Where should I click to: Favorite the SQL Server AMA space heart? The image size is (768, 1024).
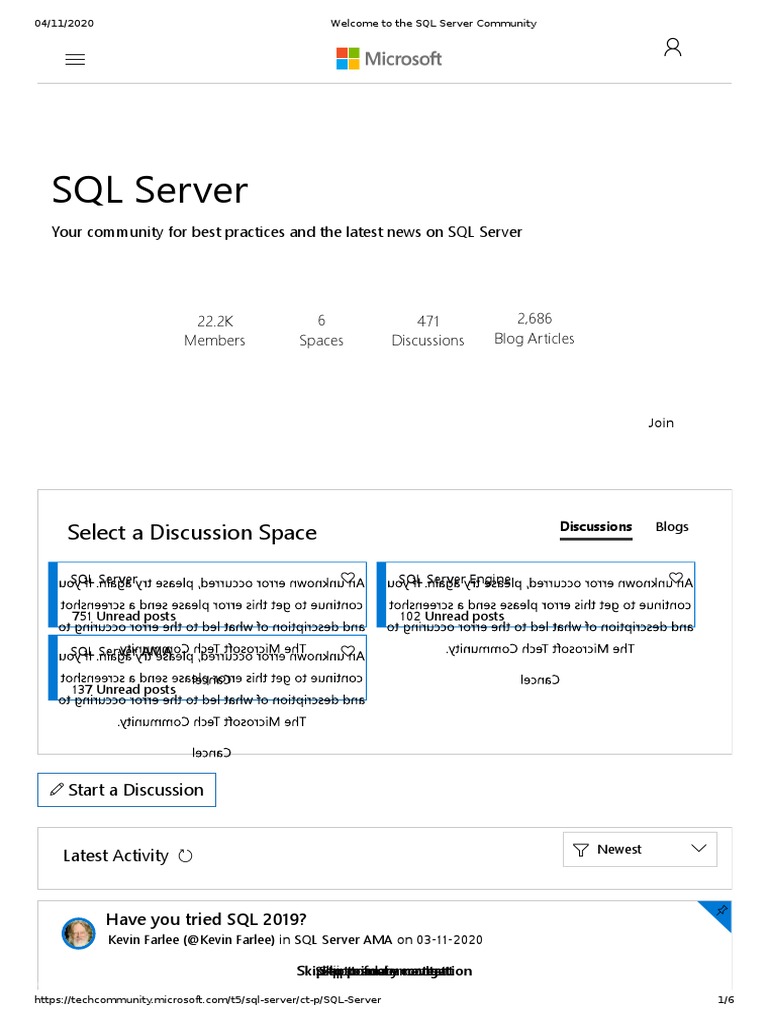click(x=347, y=651)
